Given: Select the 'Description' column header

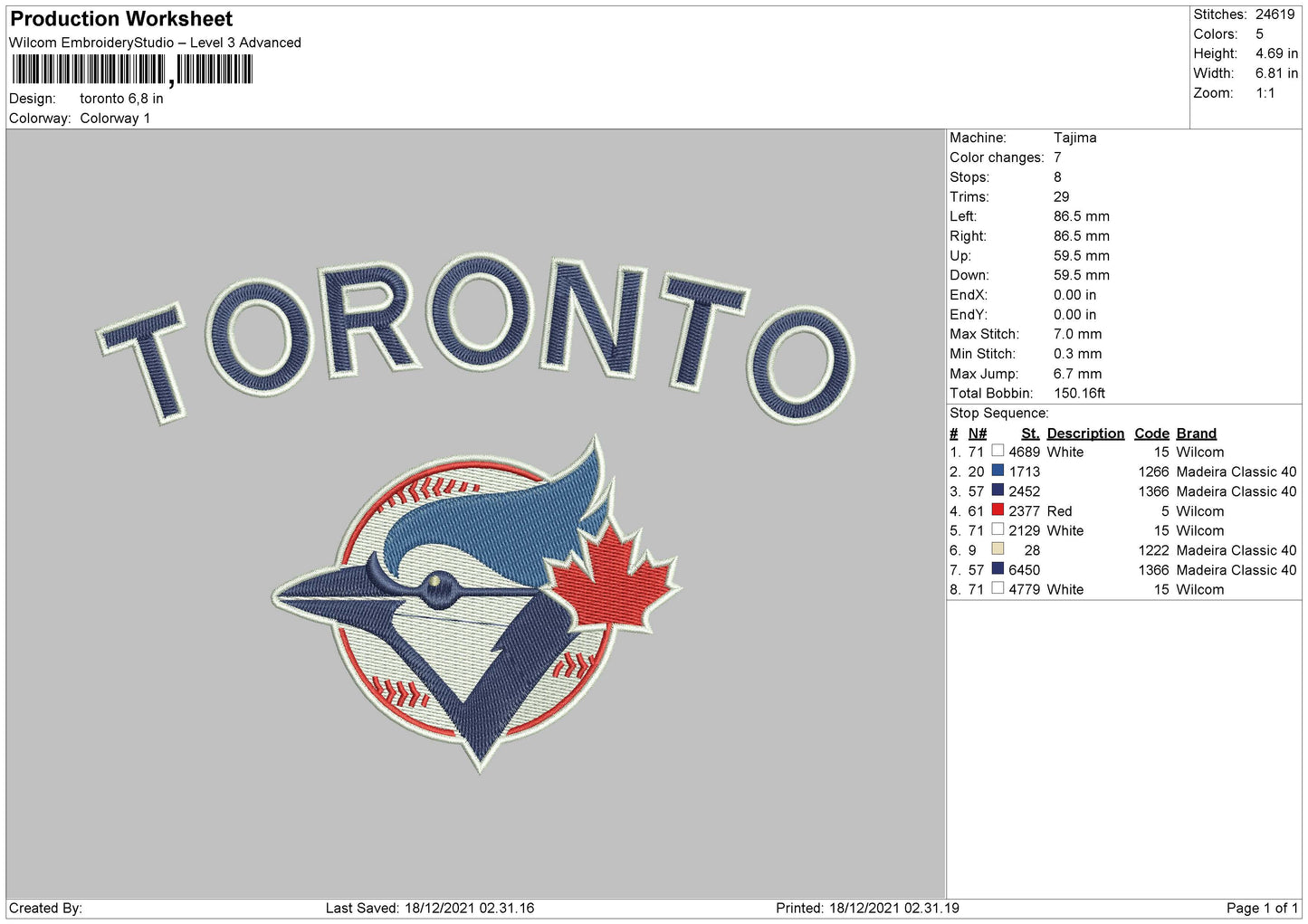Looking at the screenshot, I should point(1085,433).
